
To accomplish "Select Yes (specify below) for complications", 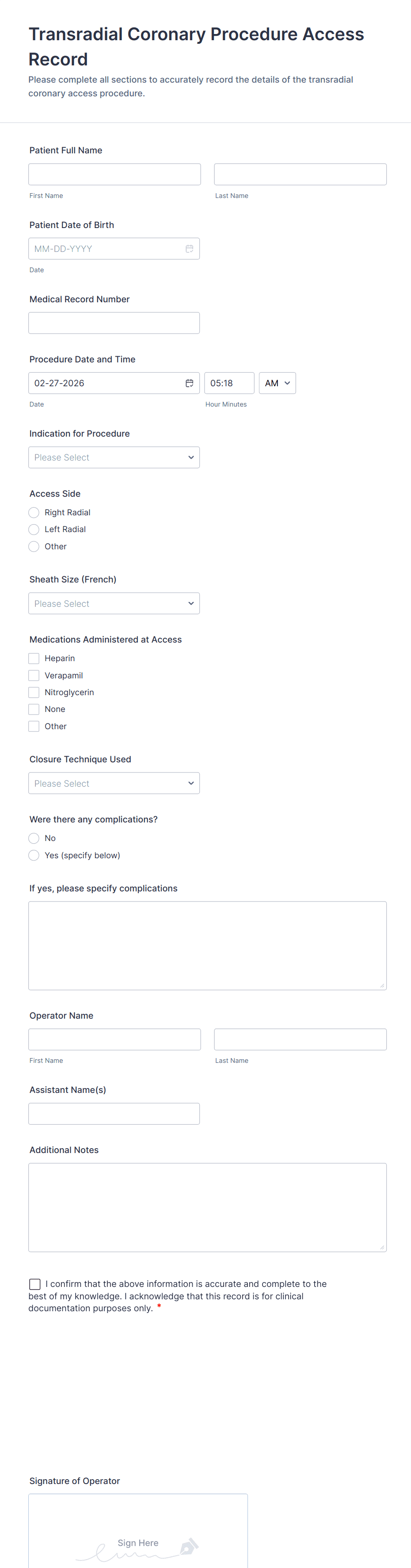I will coord(34,855).
